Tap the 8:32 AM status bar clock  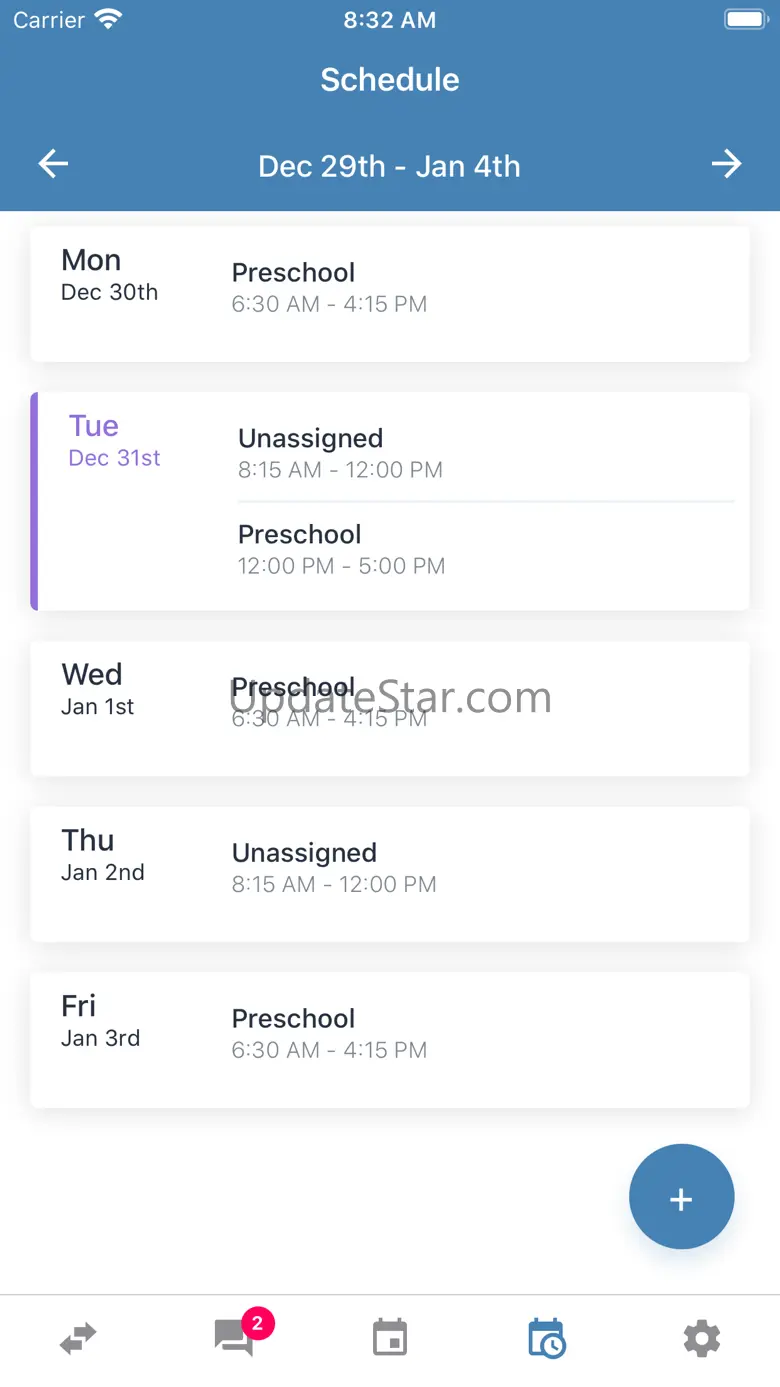389,20
